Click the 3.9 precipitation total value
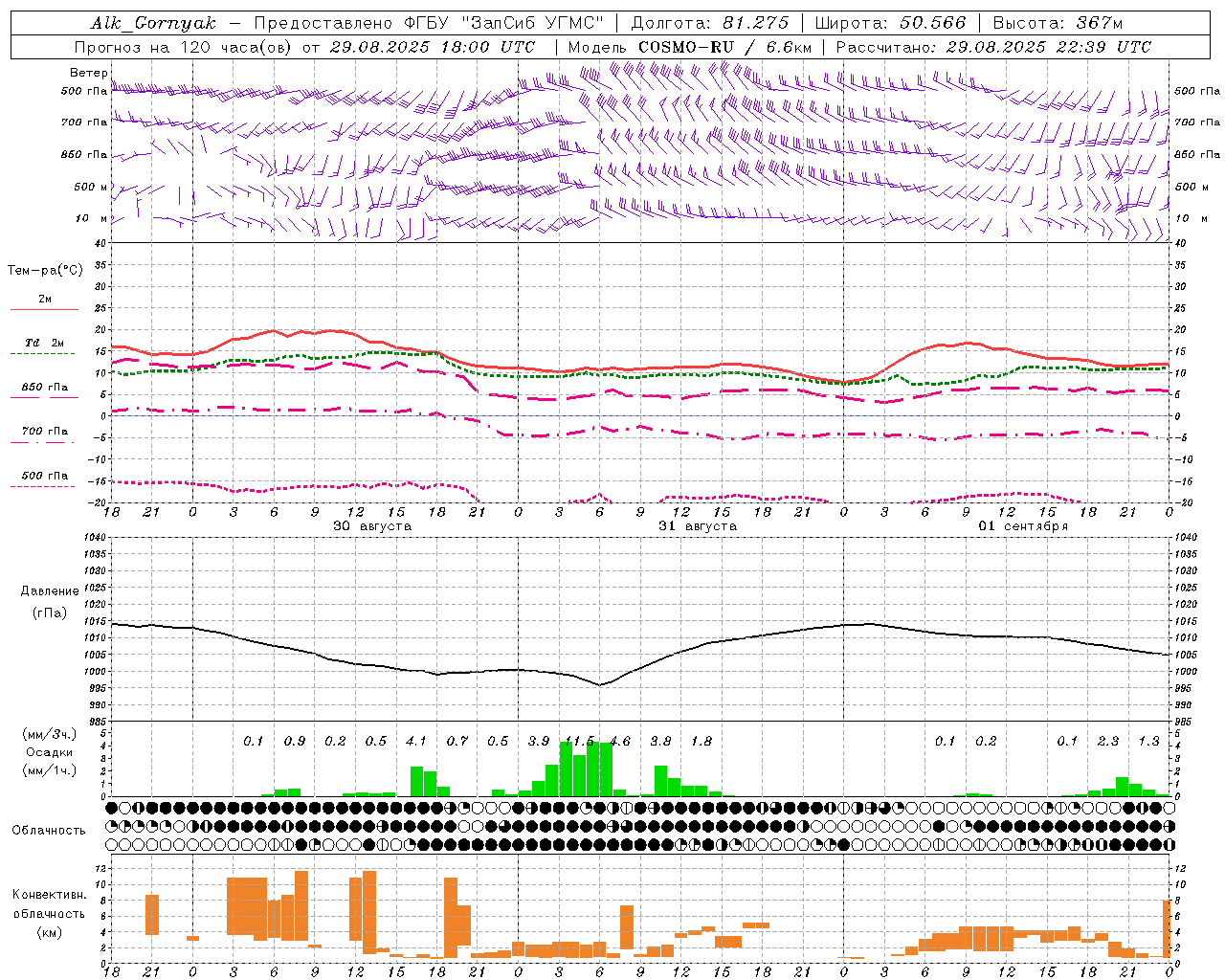This screenshot has width=1225, height=980. (539, 742)
